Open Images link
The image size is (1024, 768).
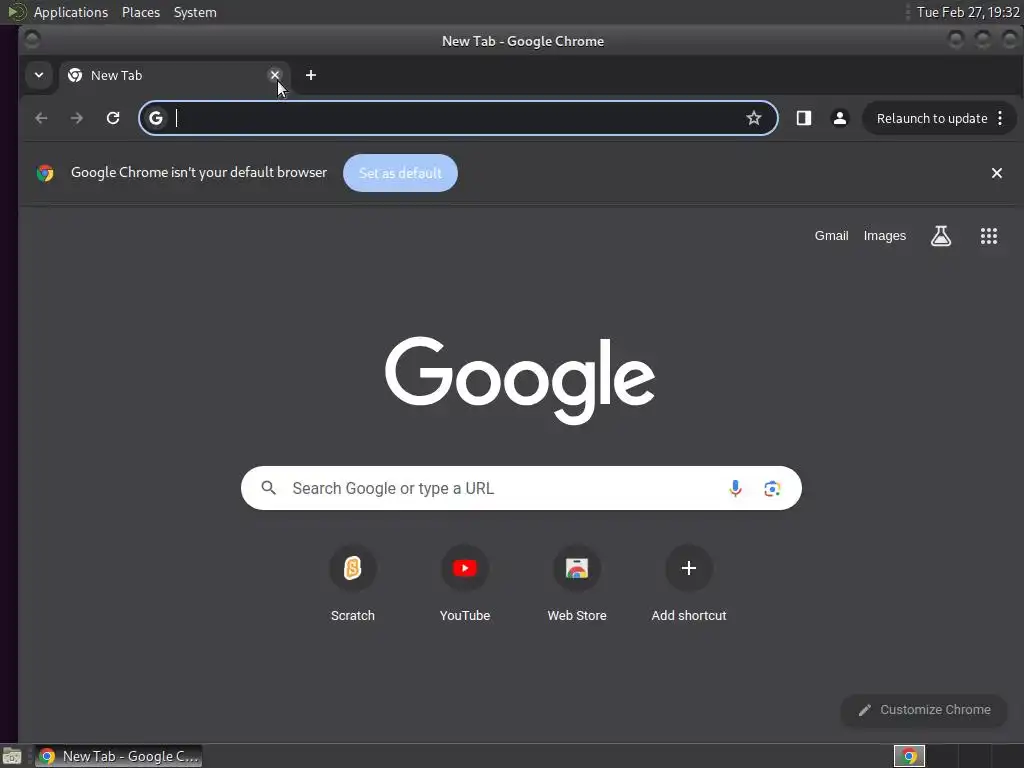885,236
